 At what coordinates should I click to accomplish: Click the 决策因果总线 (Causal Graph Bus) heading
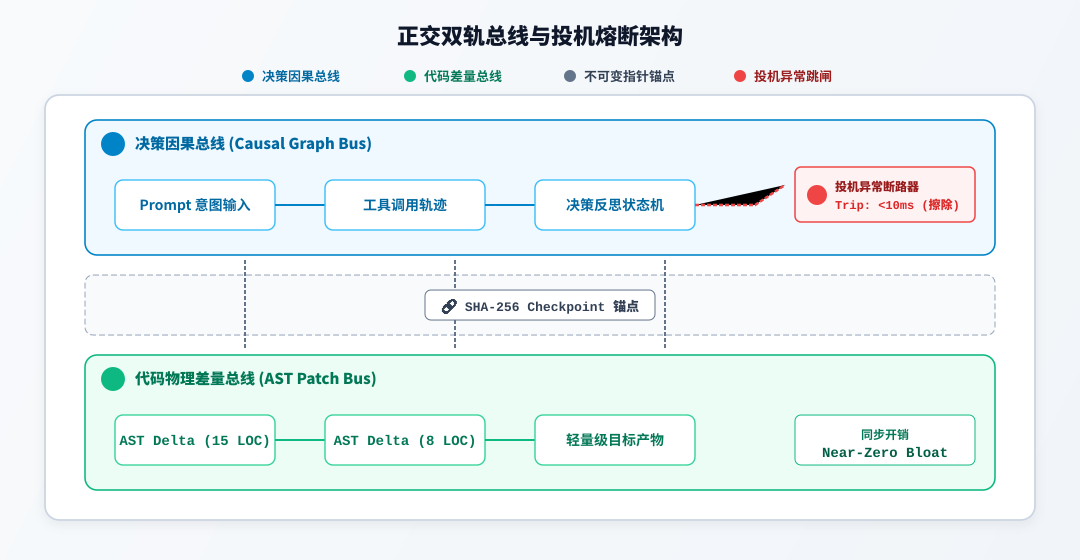(253, 144)
